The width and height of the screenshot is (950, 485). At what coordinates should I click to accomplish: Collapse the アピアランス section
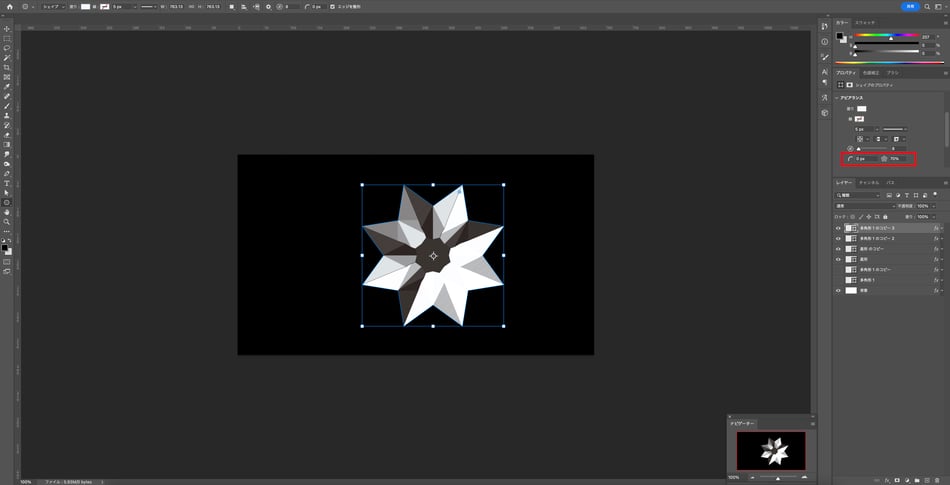837,98
